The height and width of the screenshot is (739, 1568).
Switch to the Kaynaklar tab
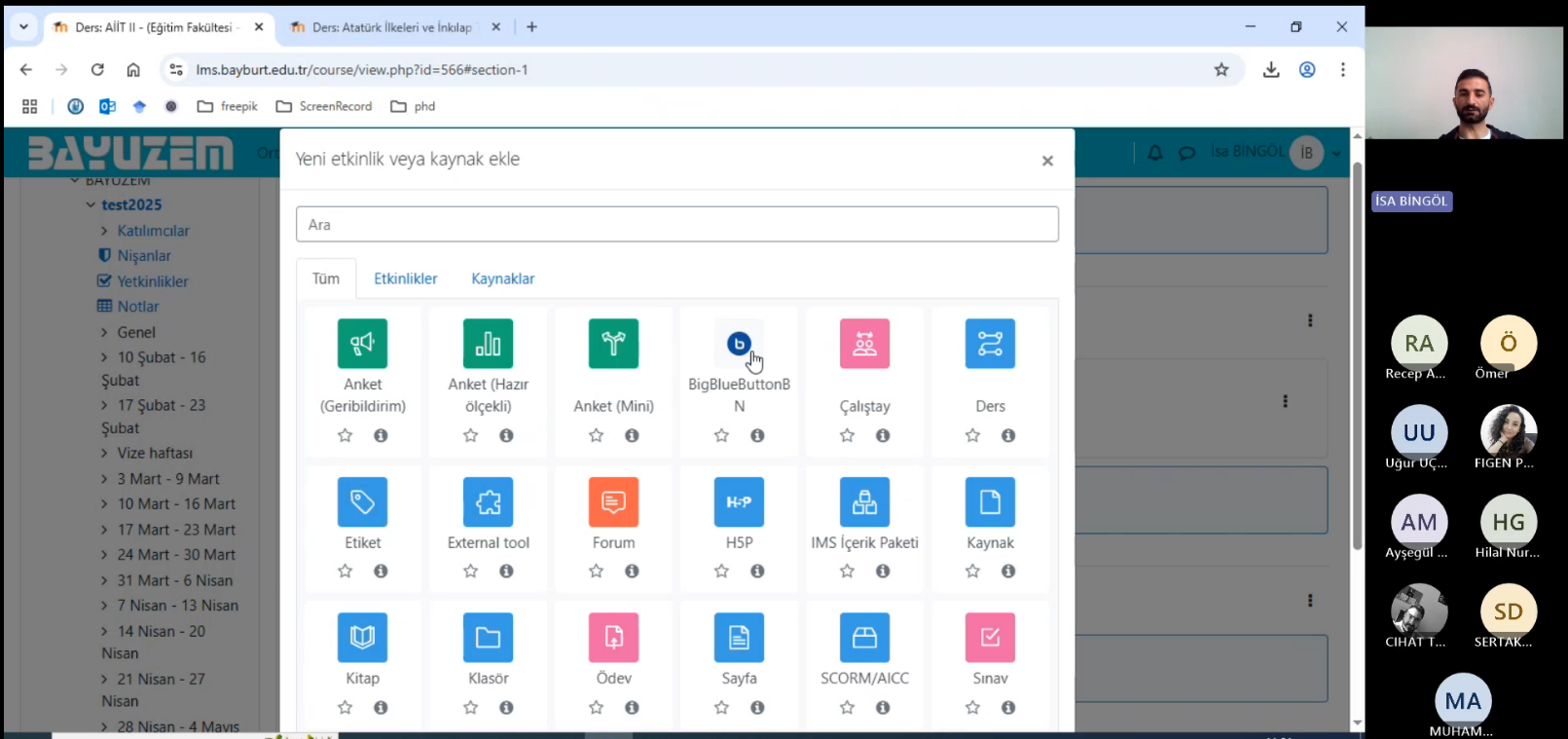[502, 278]
